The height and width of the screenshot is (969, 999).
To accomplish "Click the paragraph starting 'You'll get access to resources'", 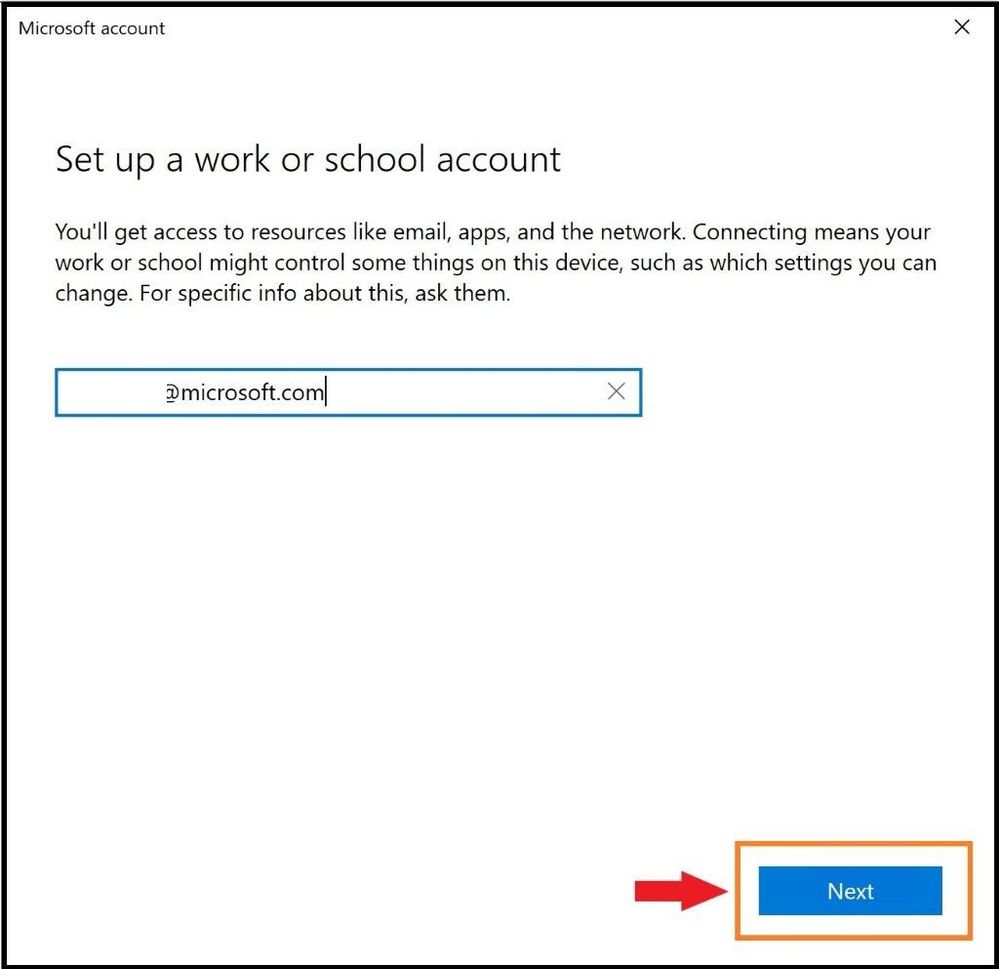I will pyautogui.click(x=495, y=262).
